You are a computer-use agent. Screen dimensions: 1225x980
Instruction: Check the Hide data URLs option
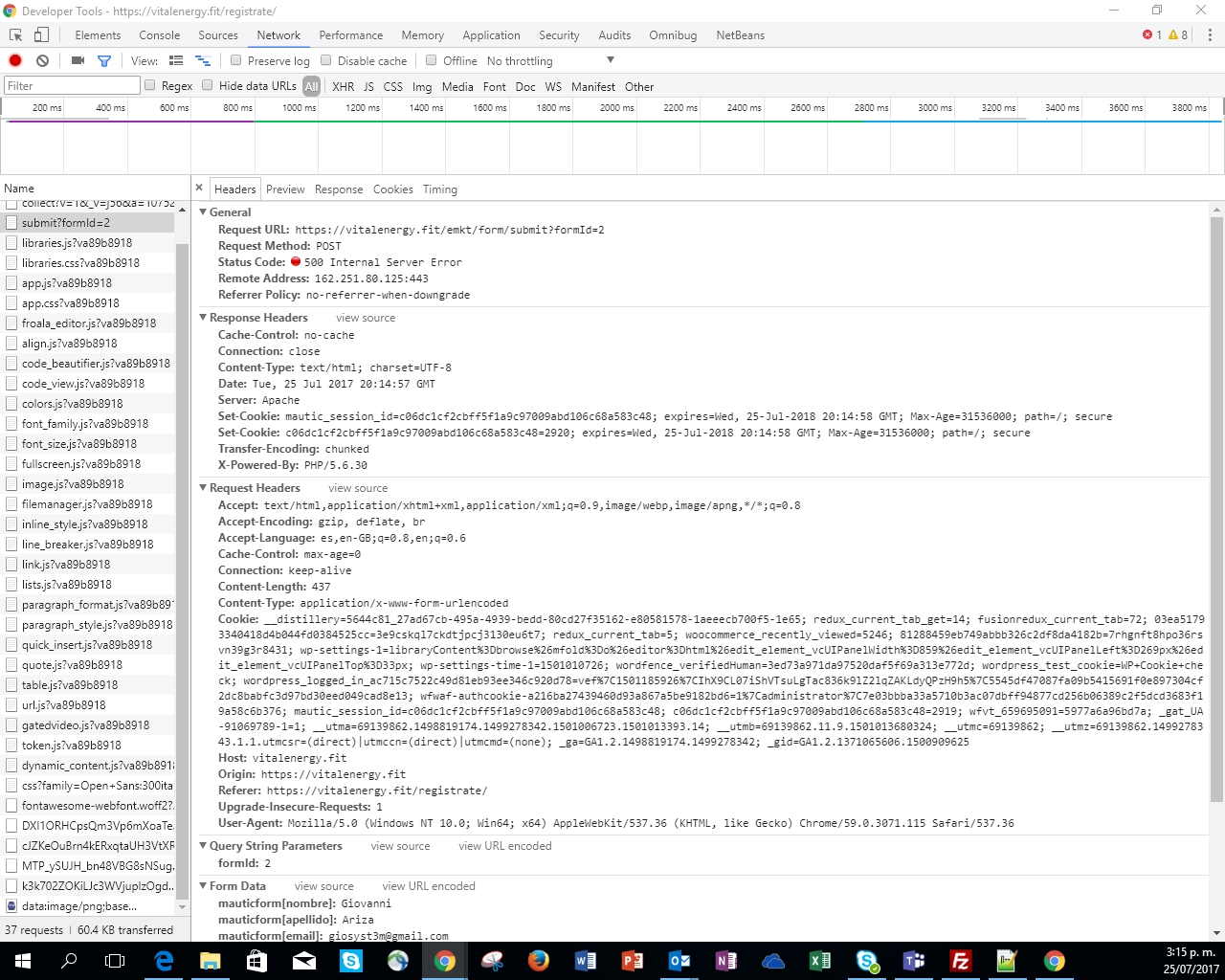(x=208, y=85)
